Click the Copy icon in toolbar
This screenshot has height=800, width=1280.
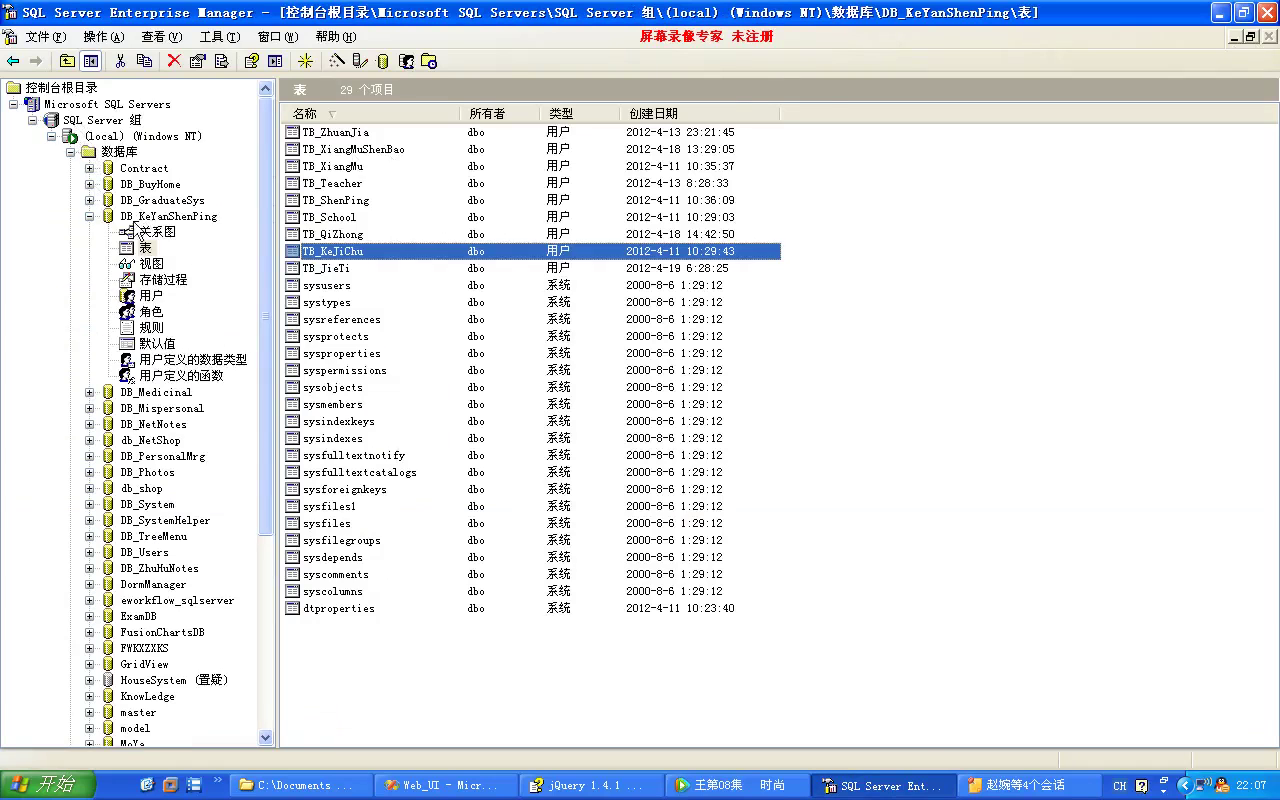click(144, 61)
